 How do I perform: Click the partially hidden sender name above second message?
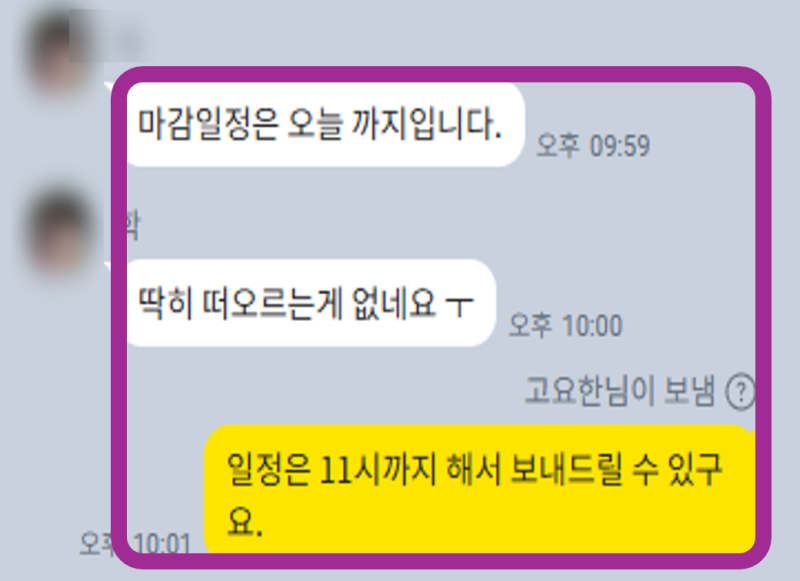(132, 225)
